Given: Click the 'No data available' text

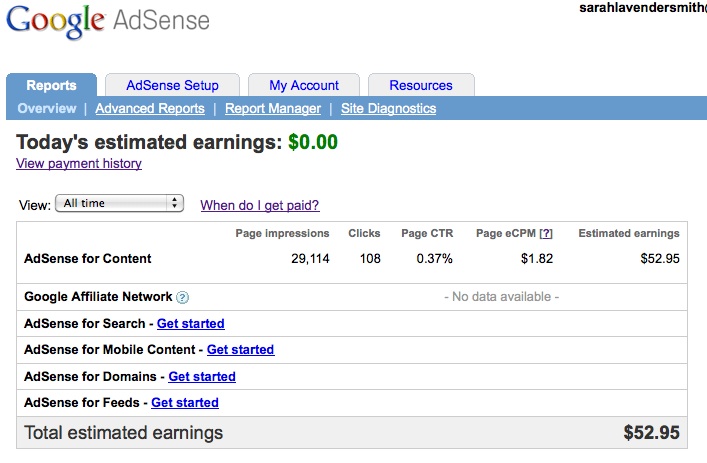Looking at the screenshot, I should point(501,297).
